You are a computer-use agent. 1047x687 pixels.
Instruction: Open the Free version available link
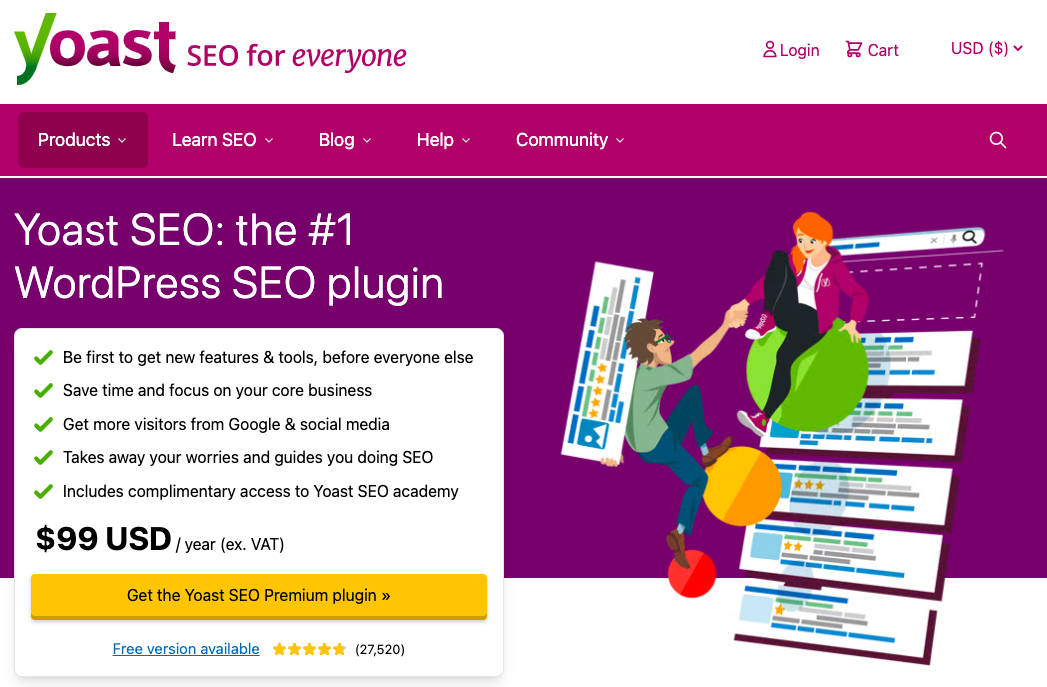click(186, 649)
